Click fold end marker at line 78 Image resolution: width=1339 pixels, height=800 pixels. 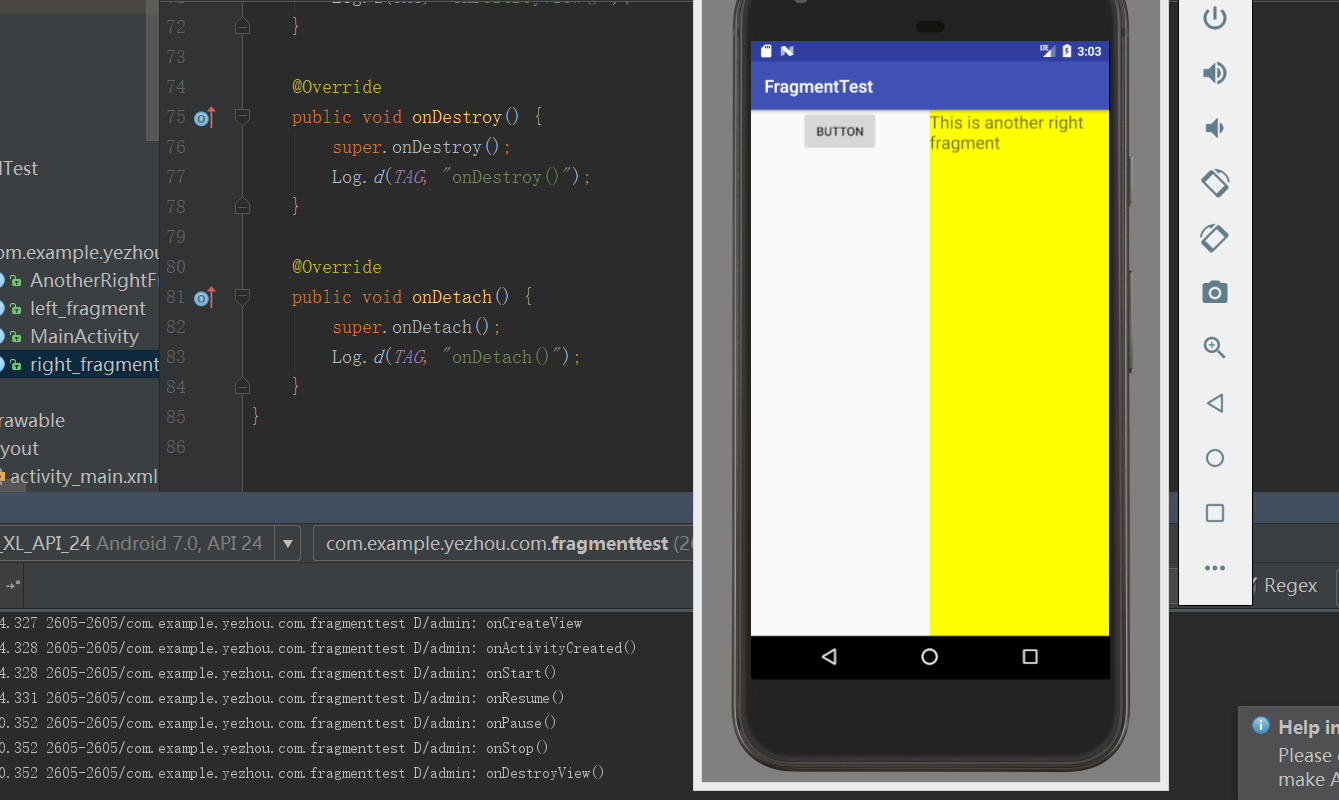242,206
